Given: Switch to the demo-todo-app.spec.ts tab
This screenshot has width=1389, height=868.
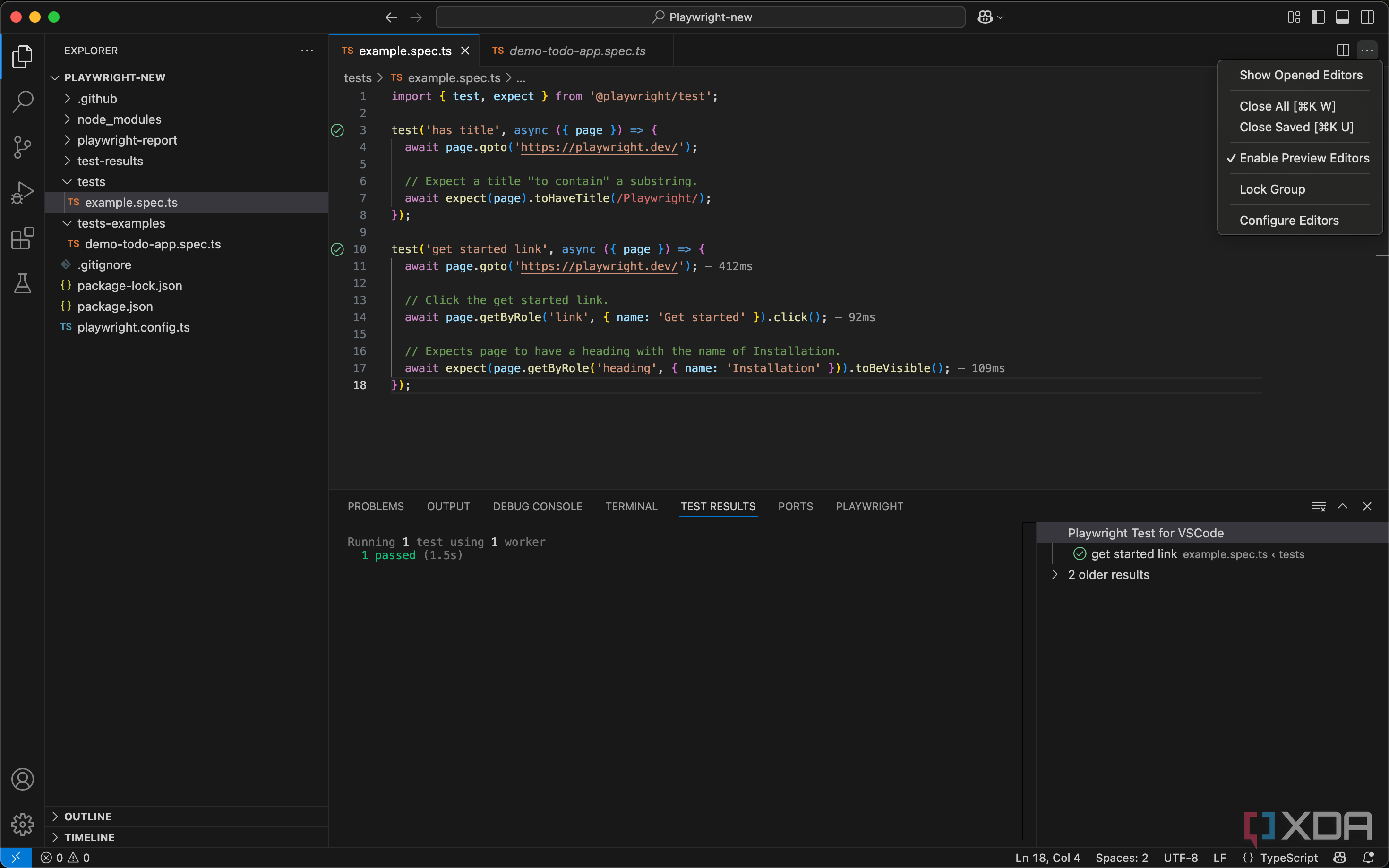Looking at the screenshot, I should (x=576, y=51).
